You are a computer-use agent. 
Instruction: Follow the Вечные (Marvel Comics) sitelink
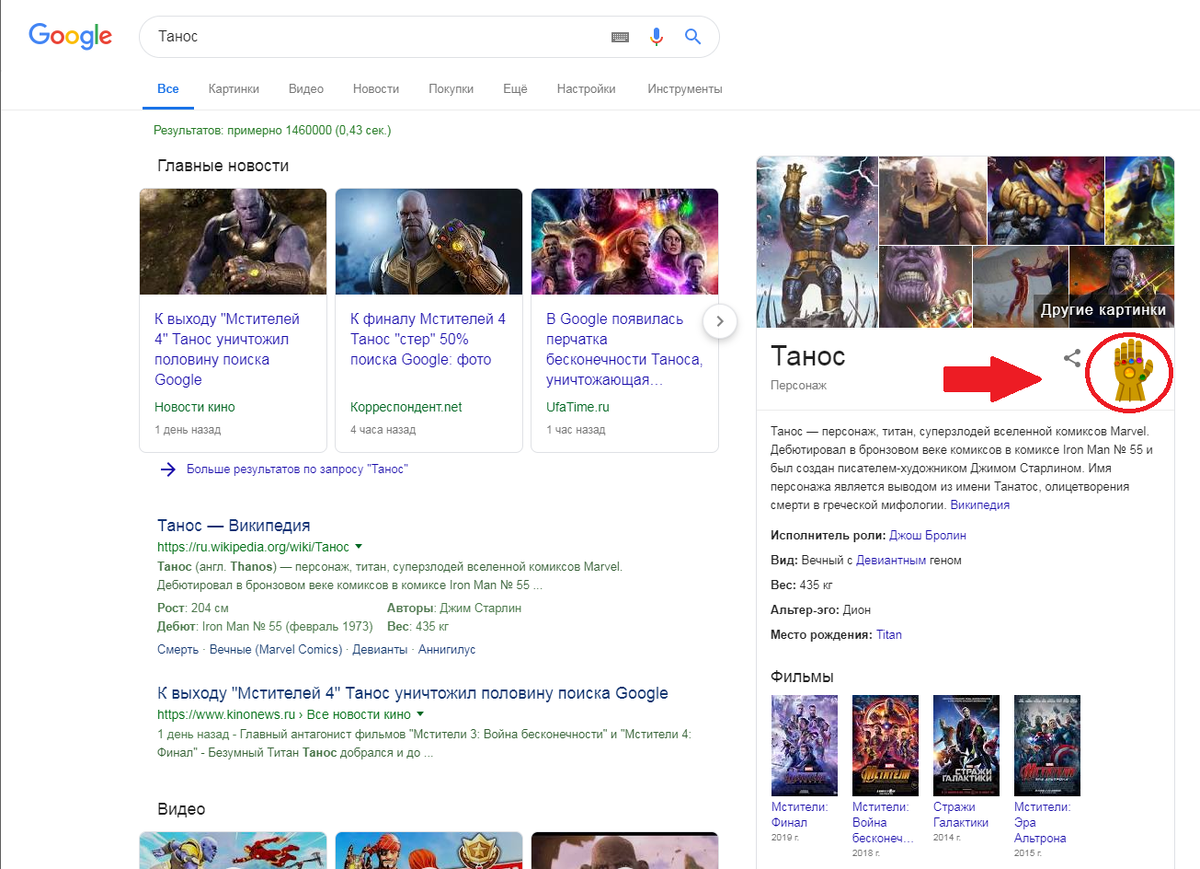[x=277, y=649]
